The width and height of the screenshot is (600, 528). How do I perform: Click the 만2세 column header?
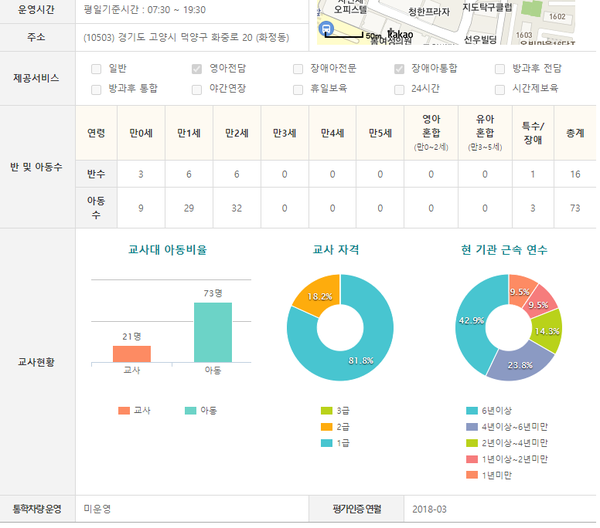[236, 133]
